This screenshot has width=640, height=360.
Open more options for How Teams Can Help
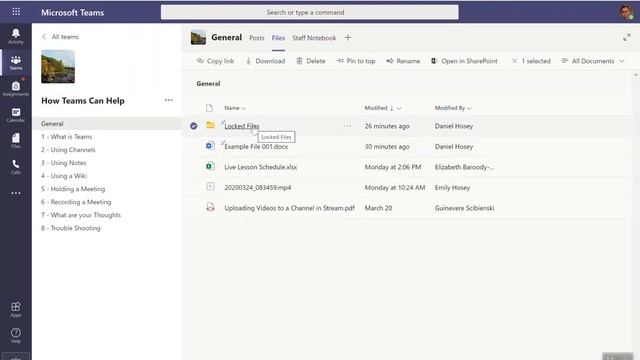169,100
